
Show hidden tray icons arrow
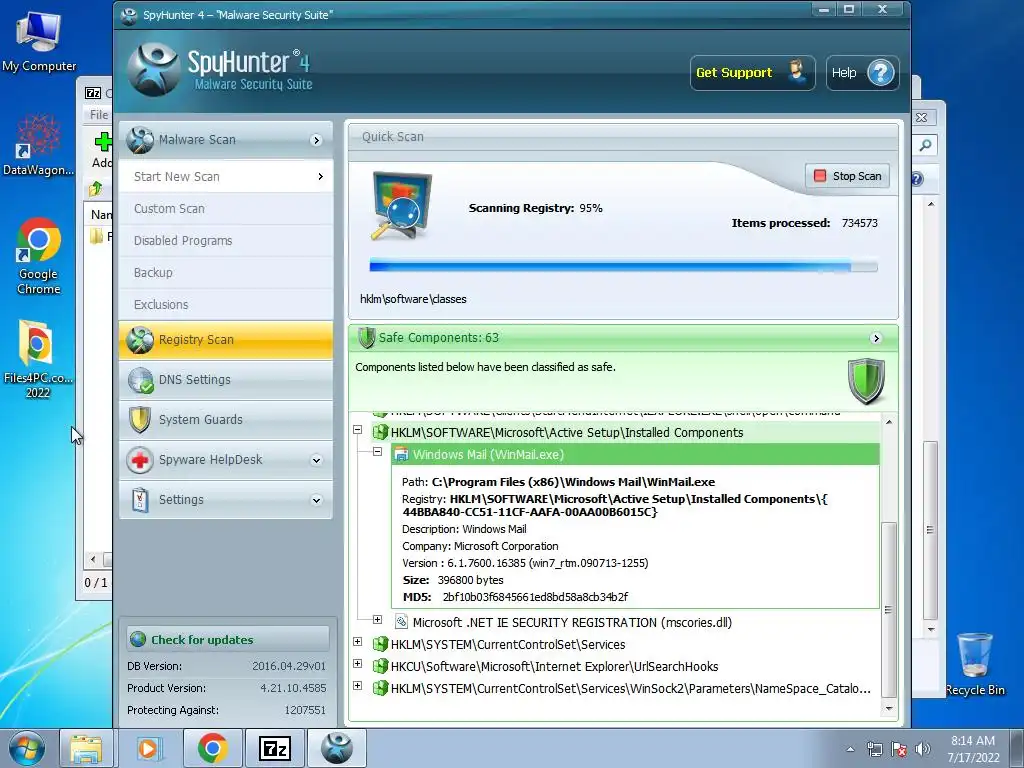(850, 749)
